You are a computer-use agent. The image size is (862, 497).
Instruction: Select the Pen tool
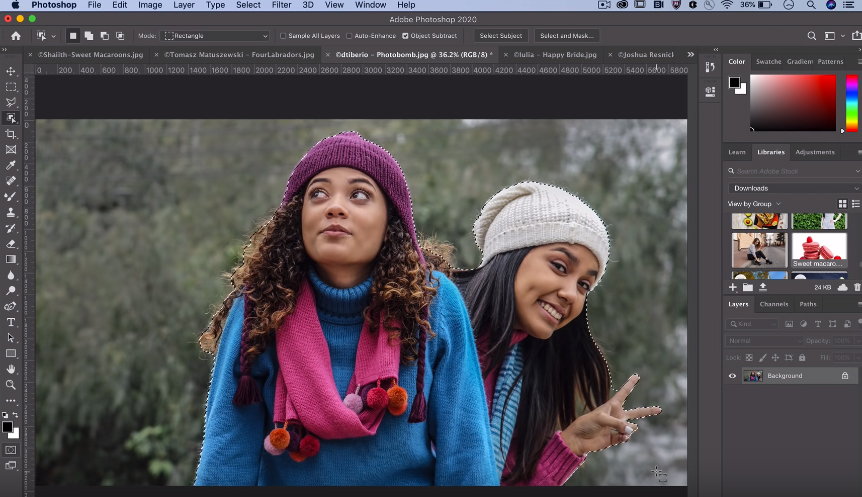click(x=11, y=306)
